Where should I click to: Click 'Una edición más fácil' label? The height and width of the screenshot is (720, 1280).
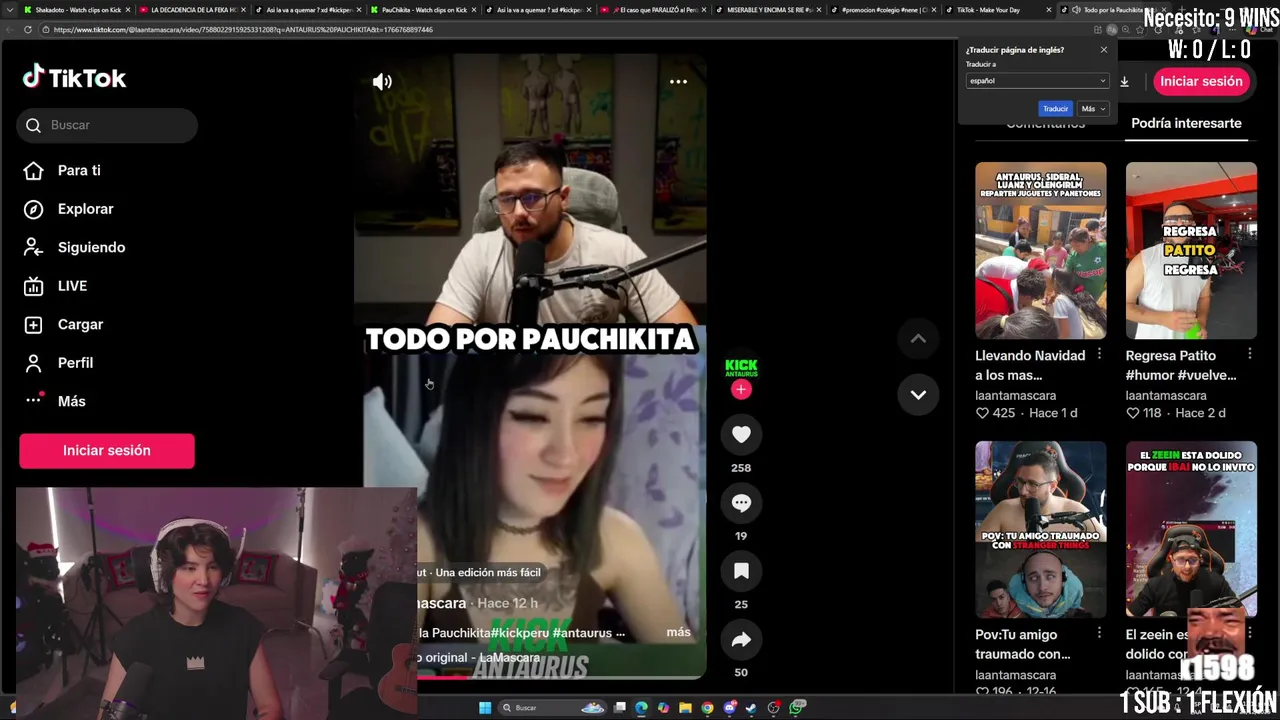coord(488,572)
